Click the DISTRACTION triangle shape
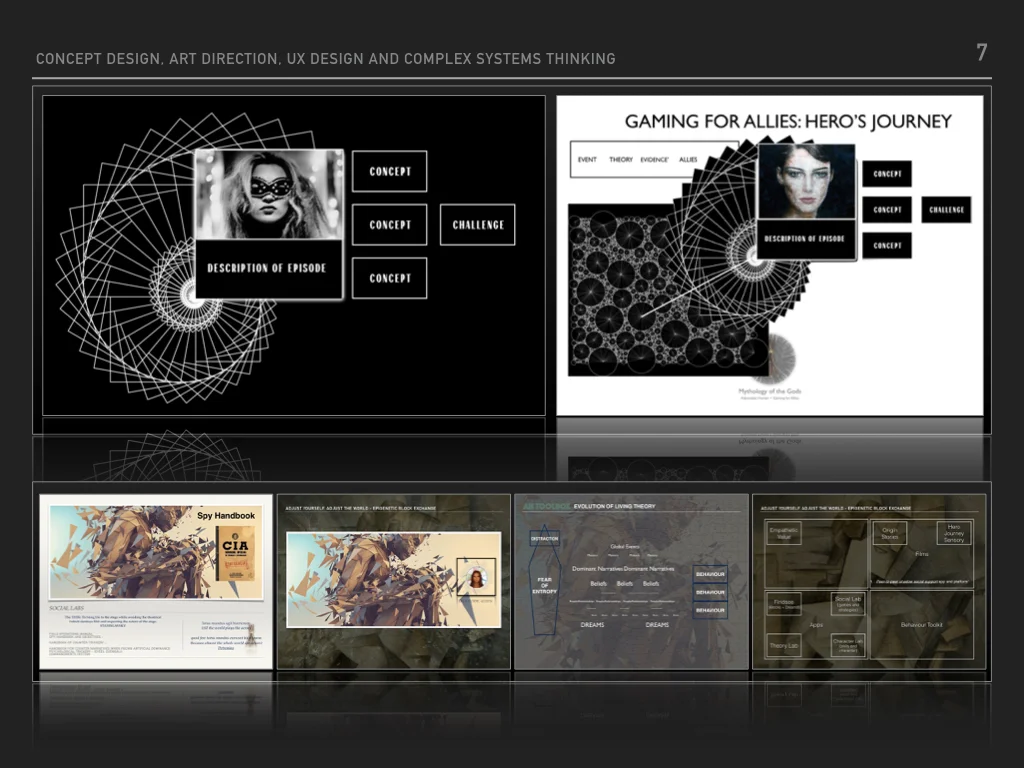Image resolution: width=1024 pixels, height=768 pixels. point(544,538)
